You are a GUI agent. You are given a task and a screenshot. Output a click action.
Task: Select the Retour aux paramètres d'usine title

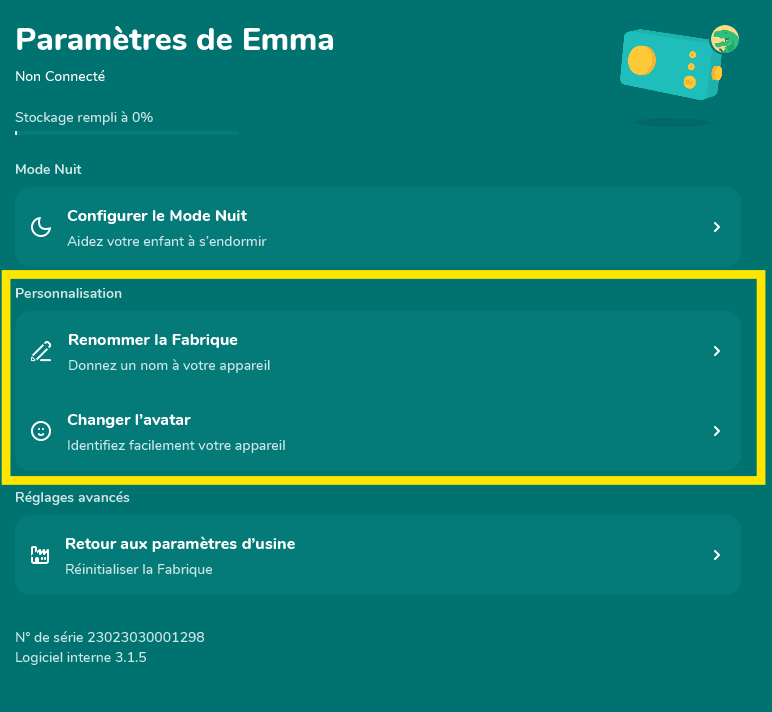(x=180, y=544)
